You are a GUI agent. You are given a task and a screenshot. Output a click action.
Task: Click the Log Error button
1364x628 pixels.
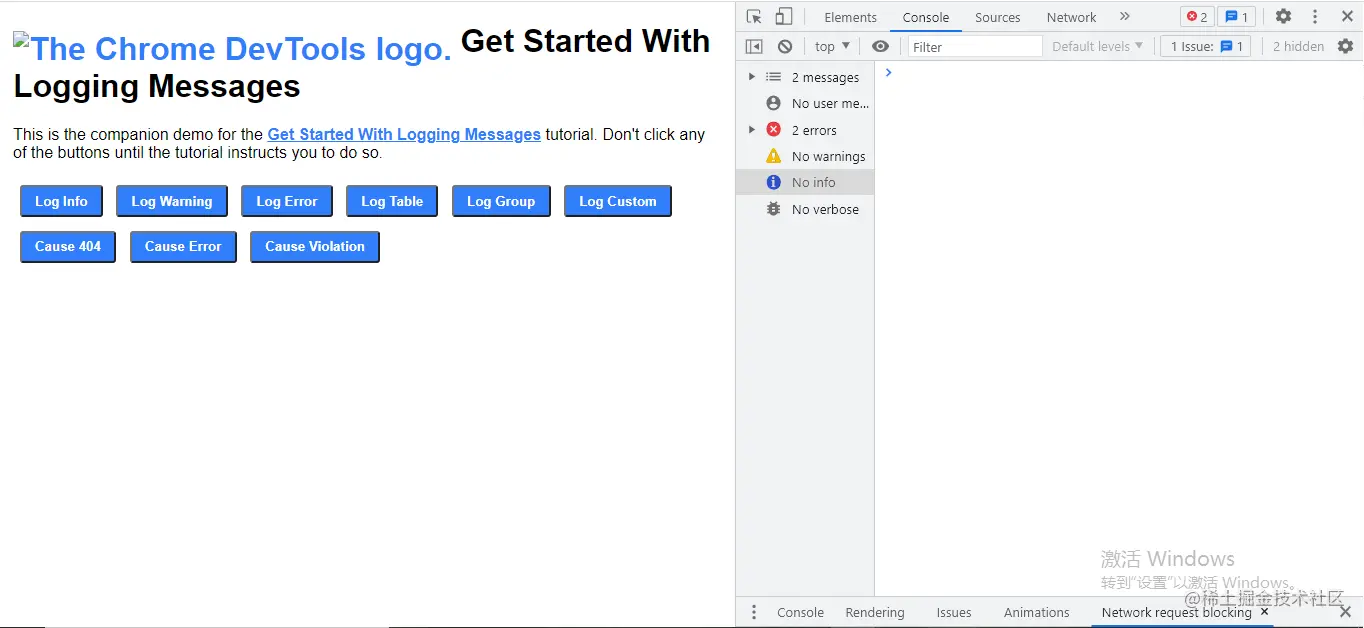(287, 201)
